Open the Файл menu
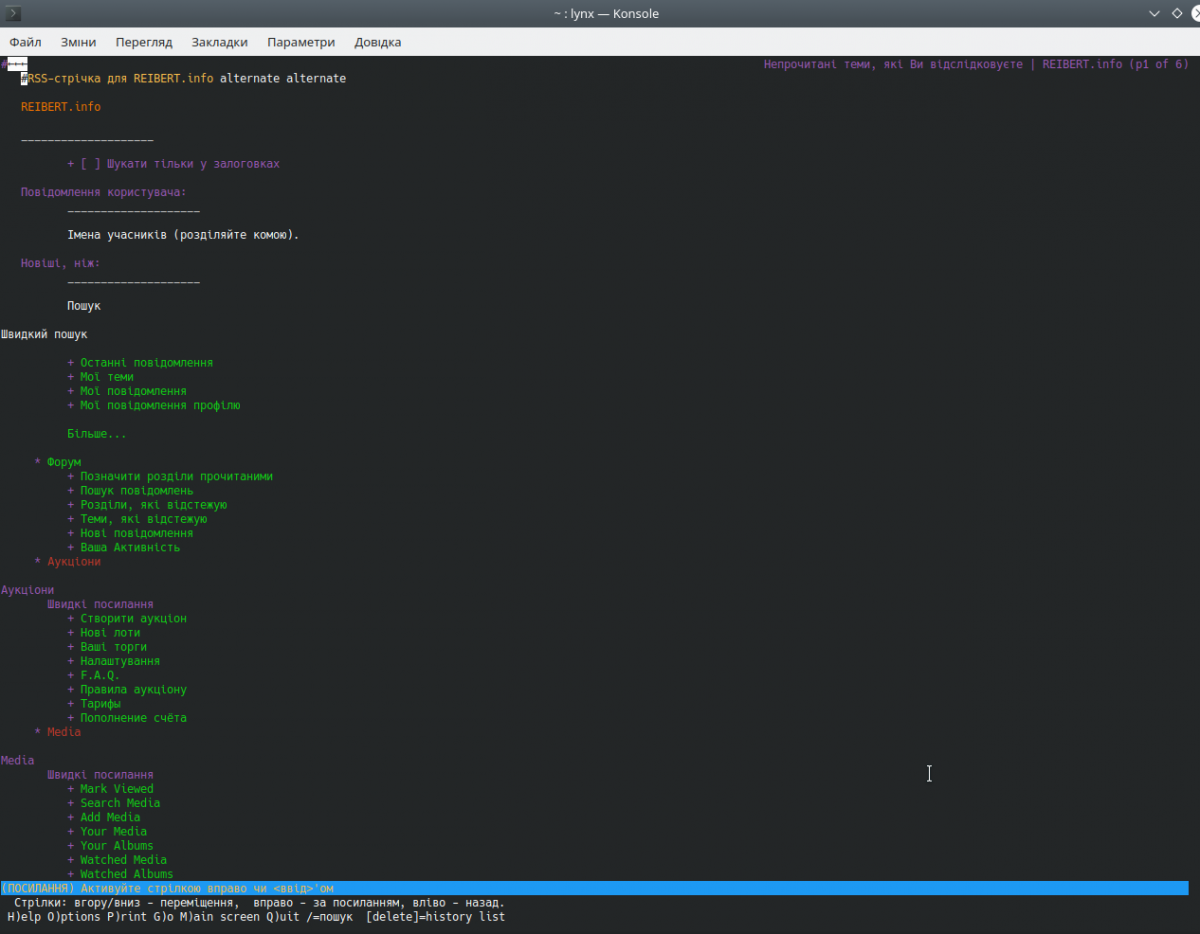Viewport: 1200px width, 934px height. point(25,42)
